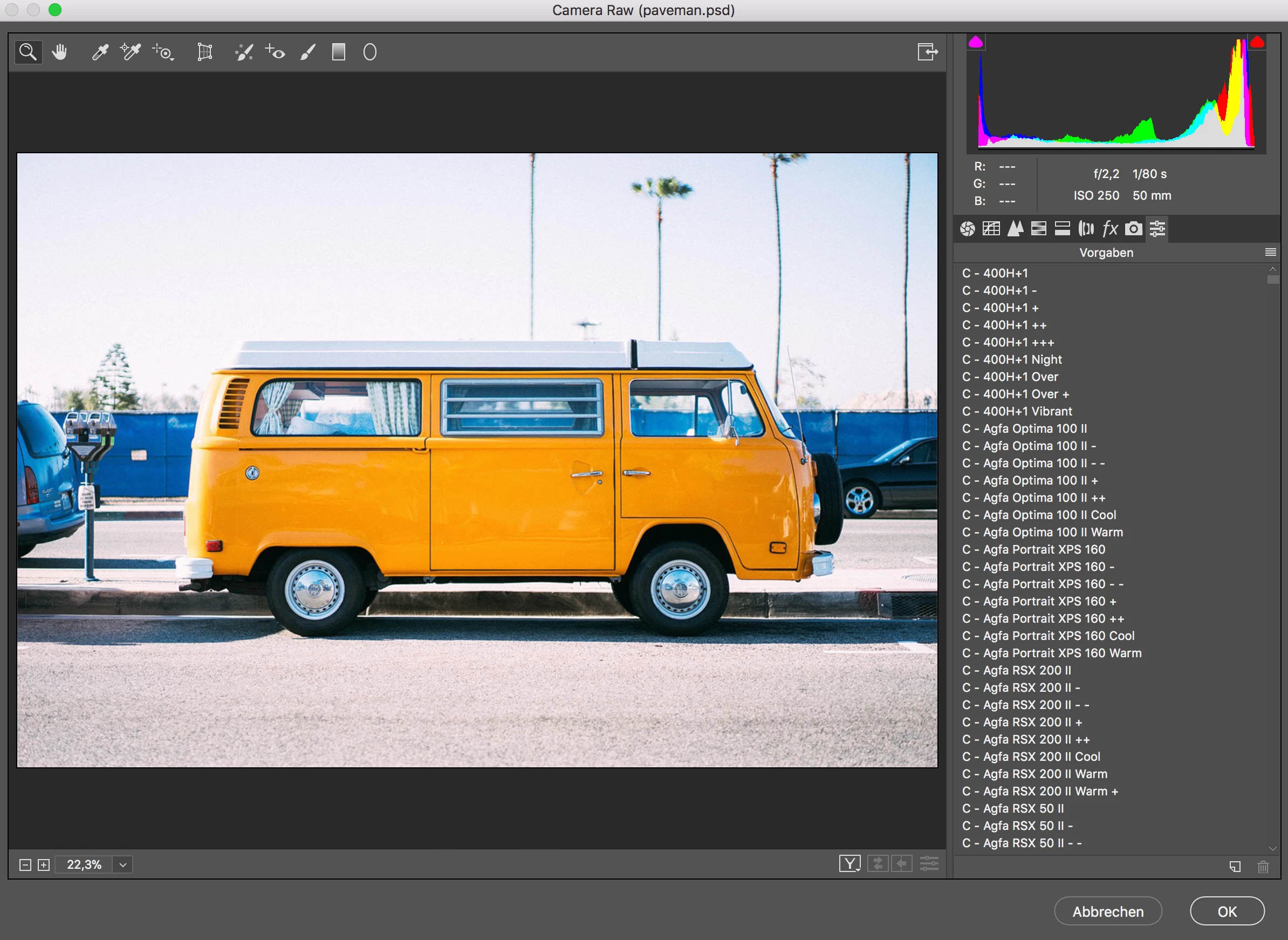Open the Vorgaben panel flyout menu
Image resolution: width=1288 pixels, height=940 pixels.
1270,252
